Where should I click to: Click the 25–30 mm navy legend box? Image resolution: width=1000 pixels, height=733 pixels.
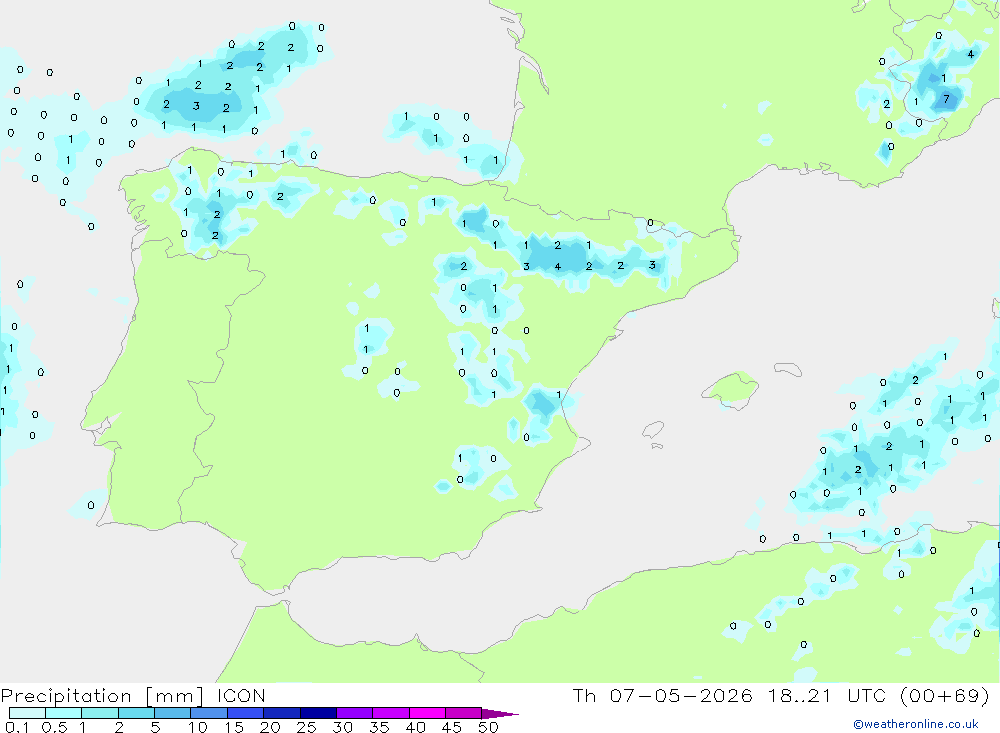pos(318,713)
